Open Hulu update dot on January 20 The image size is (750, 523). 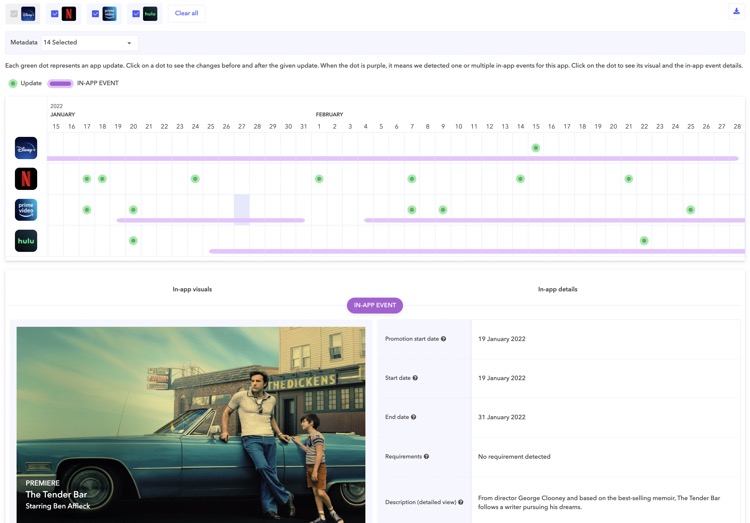click(133, 241)
